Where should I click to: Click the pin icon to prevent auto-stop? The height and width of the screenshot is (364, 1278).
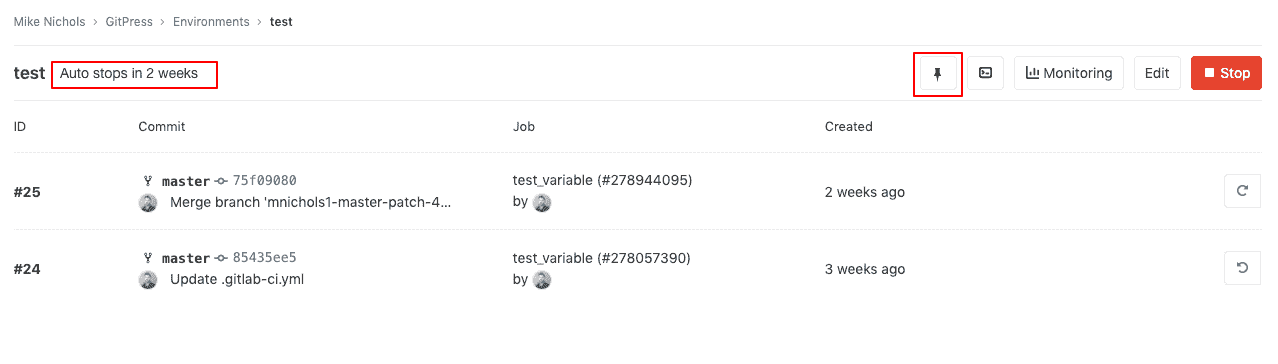(938, 73)
